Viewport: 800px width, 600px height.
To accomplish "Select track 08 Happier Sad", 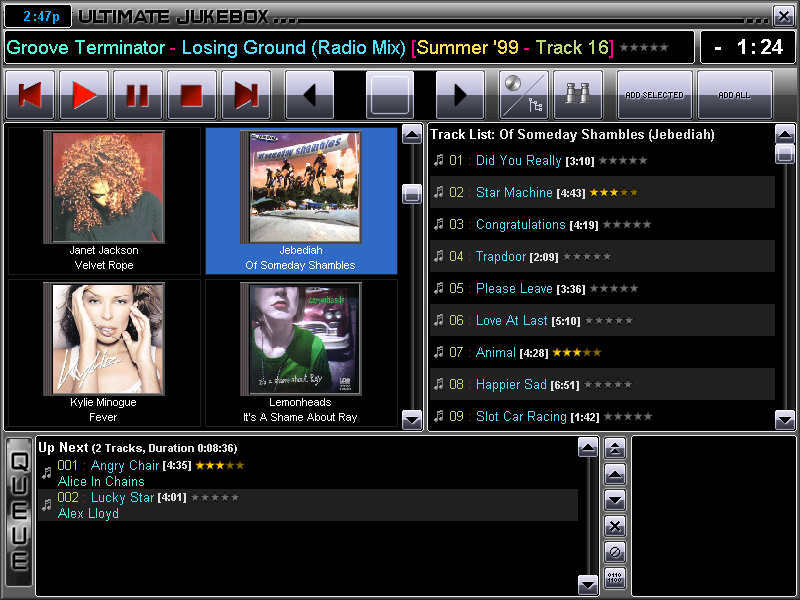I will coord(602,384).
